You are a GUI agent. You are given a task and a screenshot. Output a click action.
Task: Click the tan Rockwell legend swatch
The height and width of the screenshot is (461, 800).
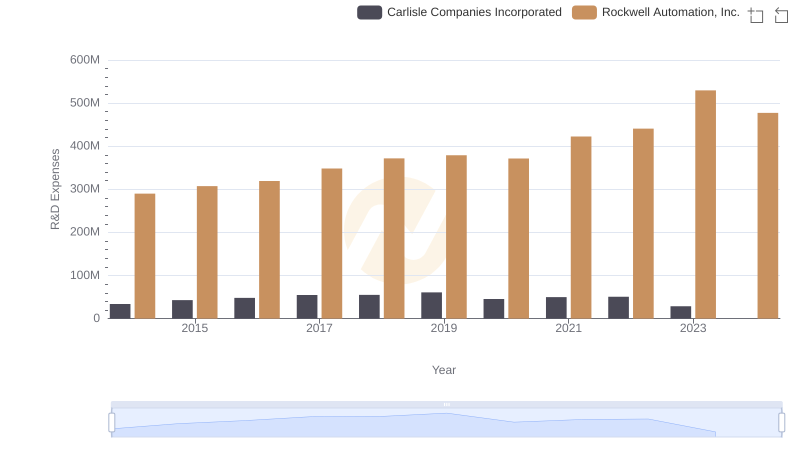pyautogui.click(x=584, y=12)
